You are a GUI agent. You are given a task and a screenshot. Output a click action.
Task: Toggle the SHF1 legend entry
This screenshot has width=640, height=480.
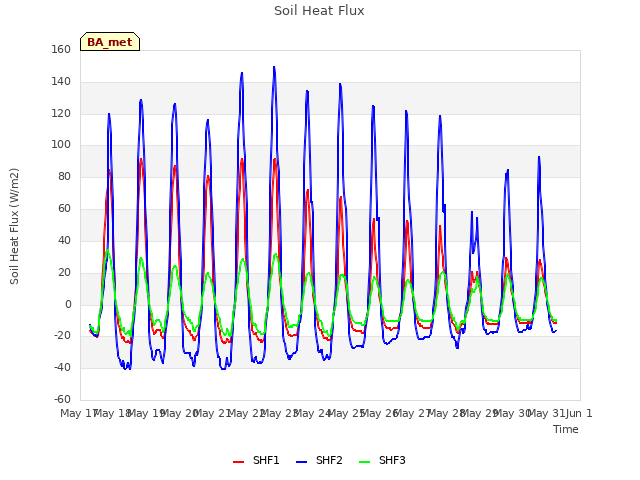coord(256,460)
